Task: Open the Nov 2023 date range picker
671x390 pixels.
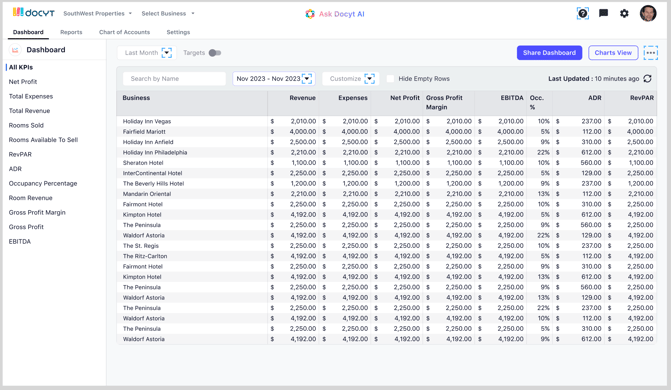Action: point(274,79)
